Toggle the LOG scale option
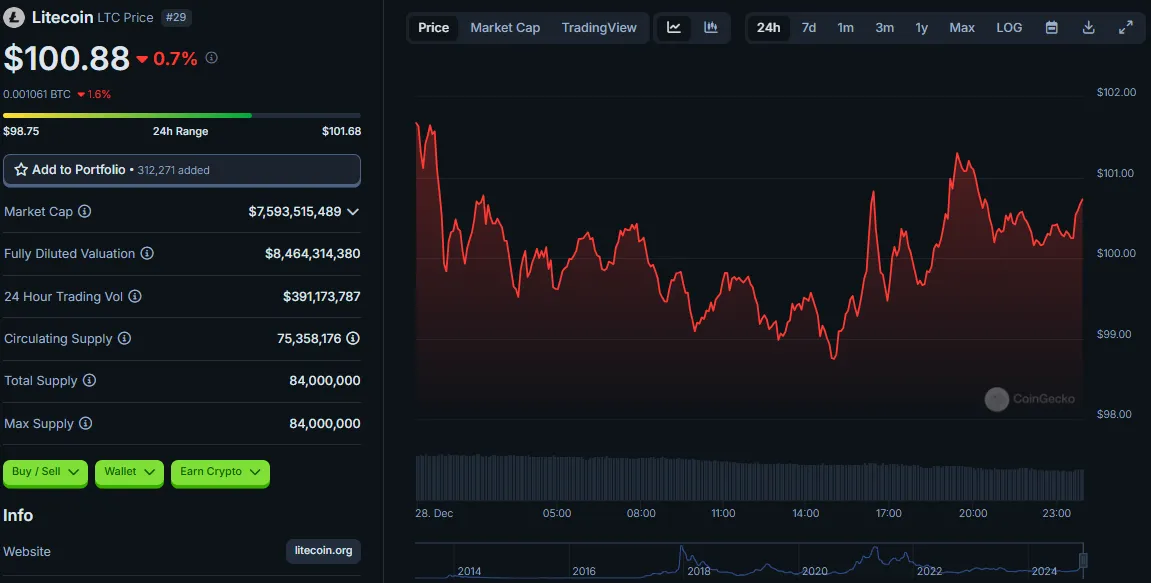1151x583 pixels. 1009,28
